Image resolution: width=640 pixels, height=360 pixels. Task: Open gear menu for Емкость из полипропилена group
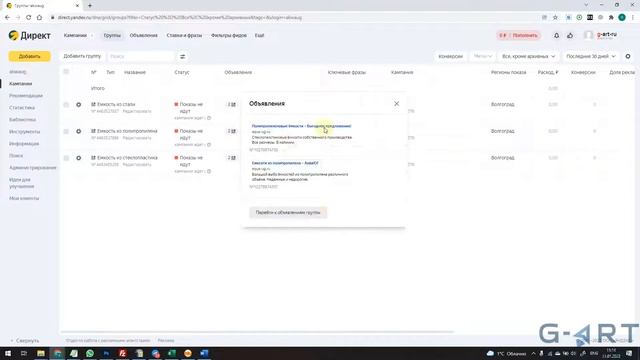point(78,131)
